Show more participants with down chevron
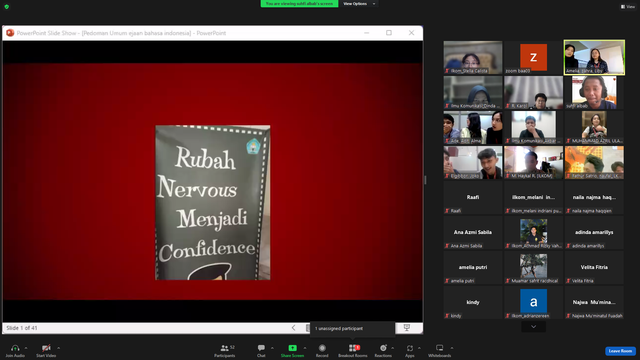Image resolution: width=640 pixels, height=360 pixels. click(533, 327)
